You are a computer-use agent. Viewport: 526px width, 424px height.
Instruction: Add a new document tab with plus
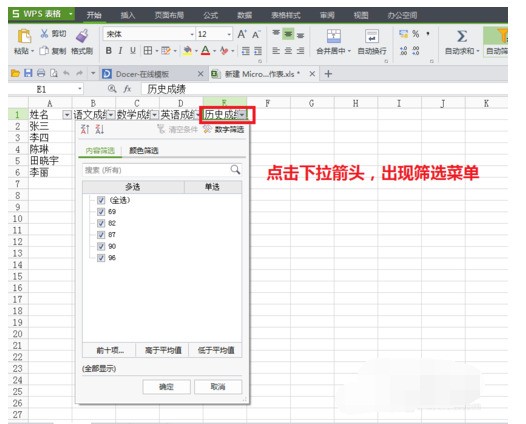328,73
